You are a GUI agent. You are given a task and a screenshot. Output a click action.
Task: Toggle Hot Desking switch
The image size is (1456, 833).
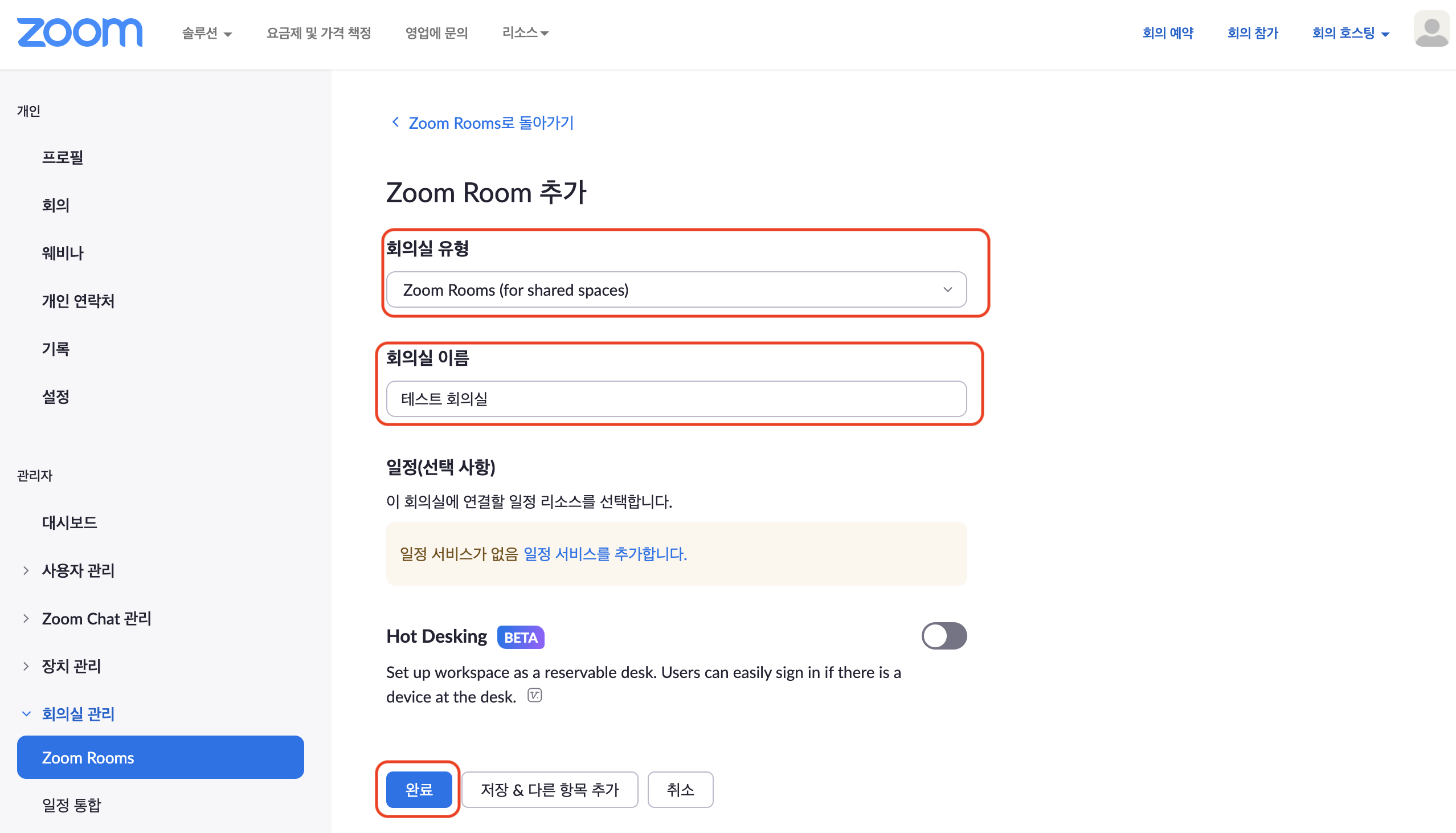pyautogui.click(x=943, y=636)
